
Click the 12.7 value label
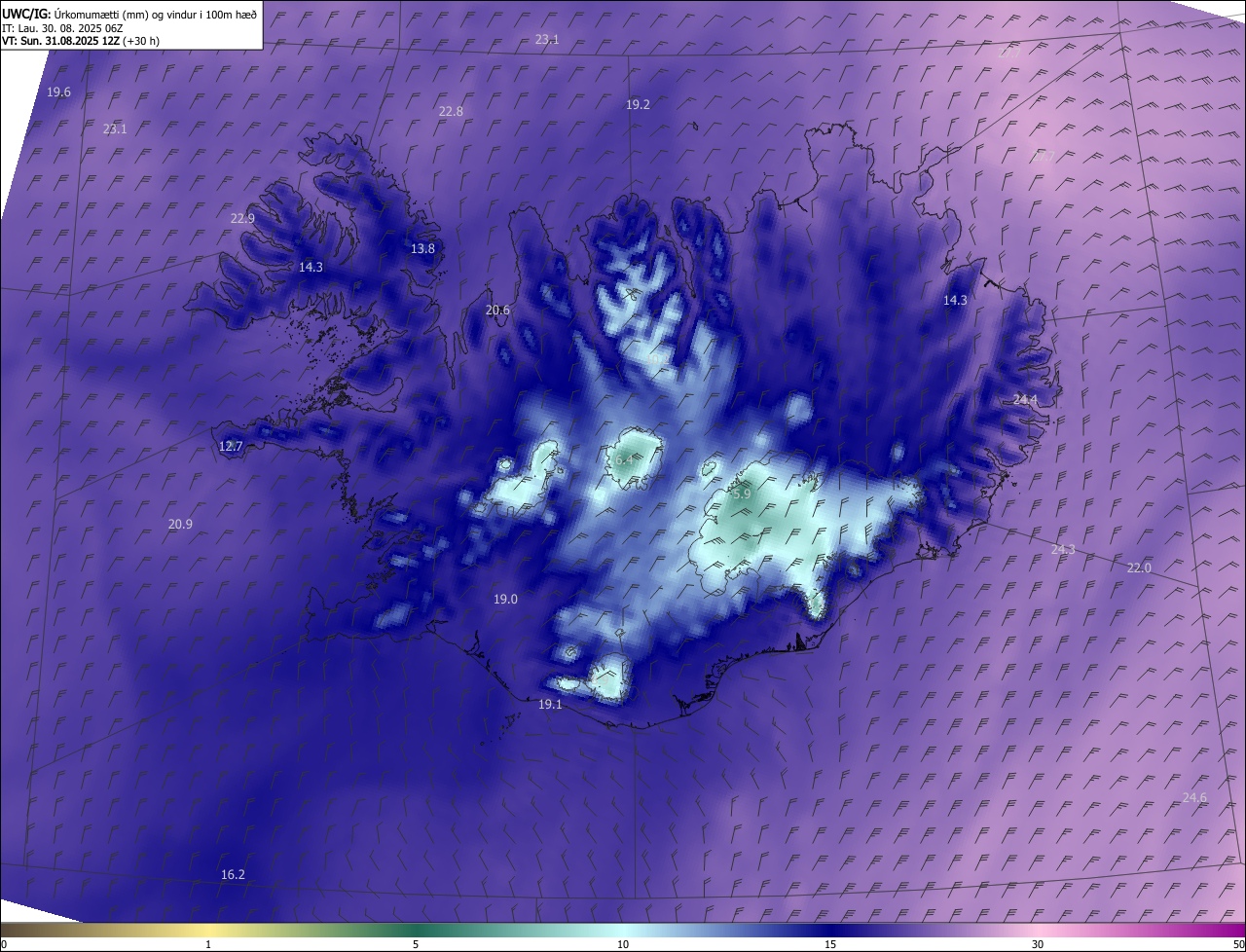coord(231,446)
